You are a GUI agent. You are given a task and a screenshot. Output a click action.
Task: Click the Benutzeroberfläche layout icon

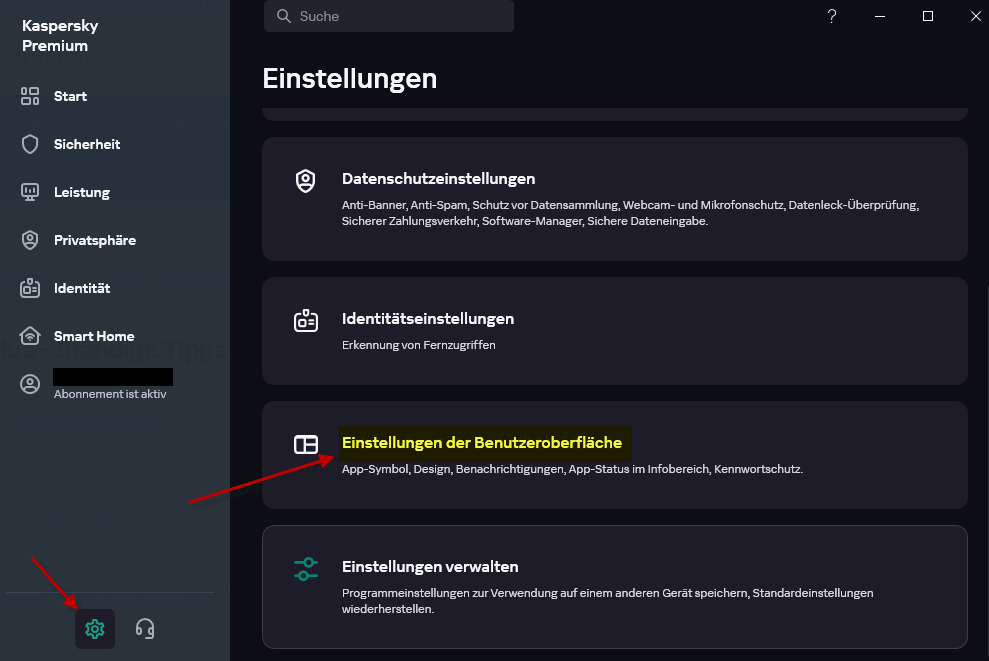306,444
